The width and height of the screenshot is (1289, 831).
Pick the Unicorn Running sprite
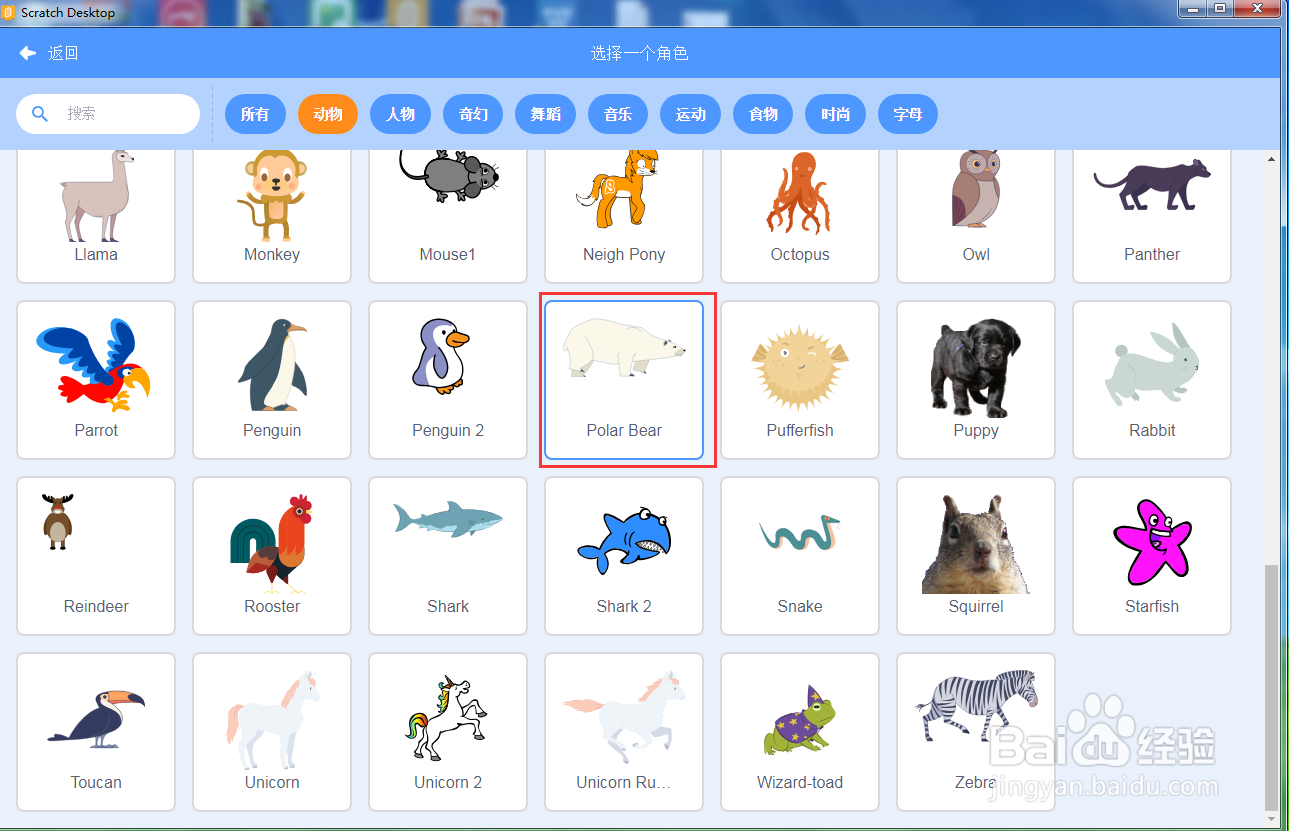(x=624, y=732)
